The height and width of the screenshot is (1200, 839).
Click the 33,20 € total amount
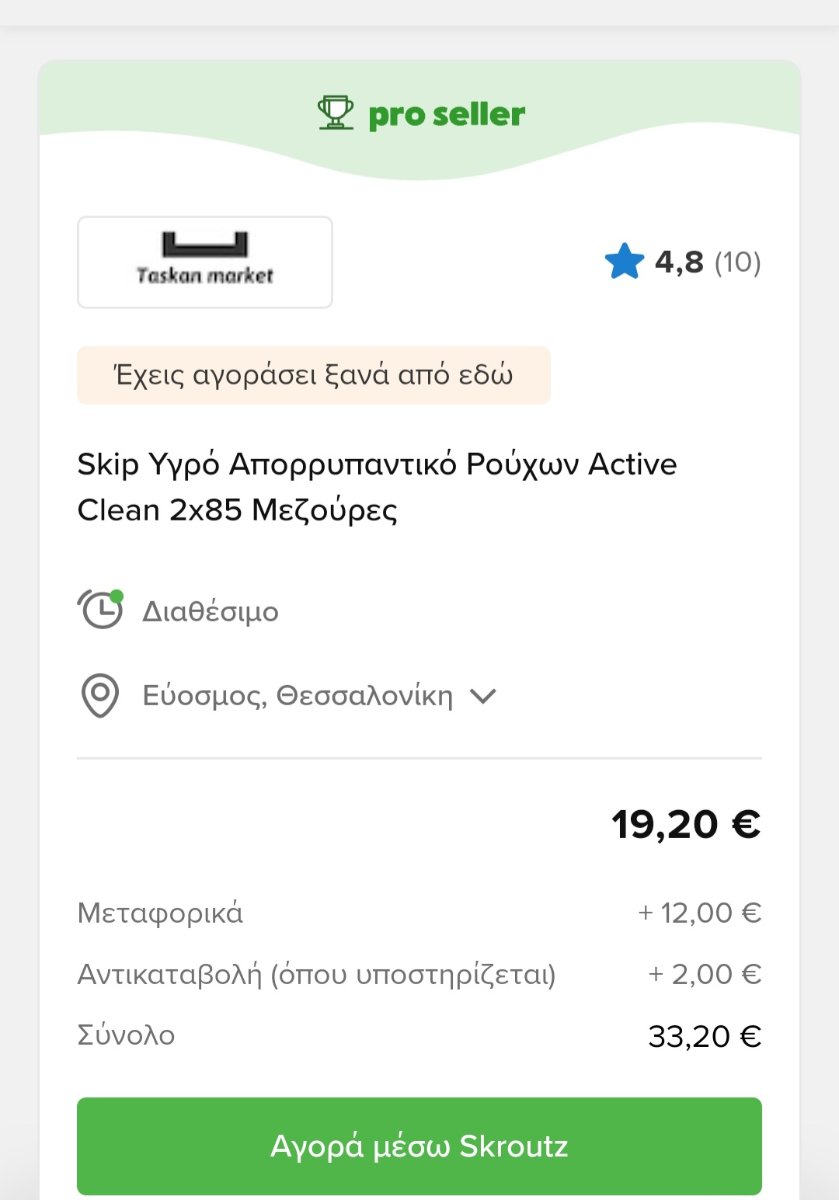click(705, 1037)
